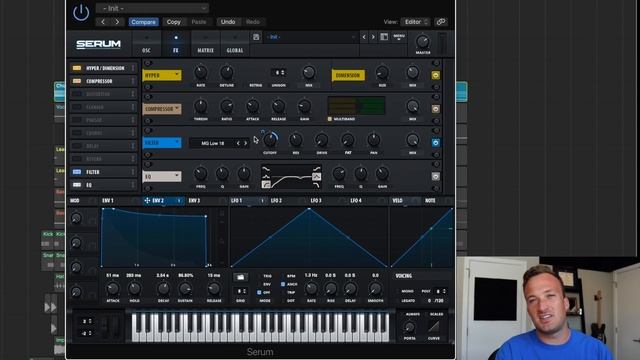
Task: Click the ENV 2 drag-assign crosshair icon
Action: [x=147, y=201]
